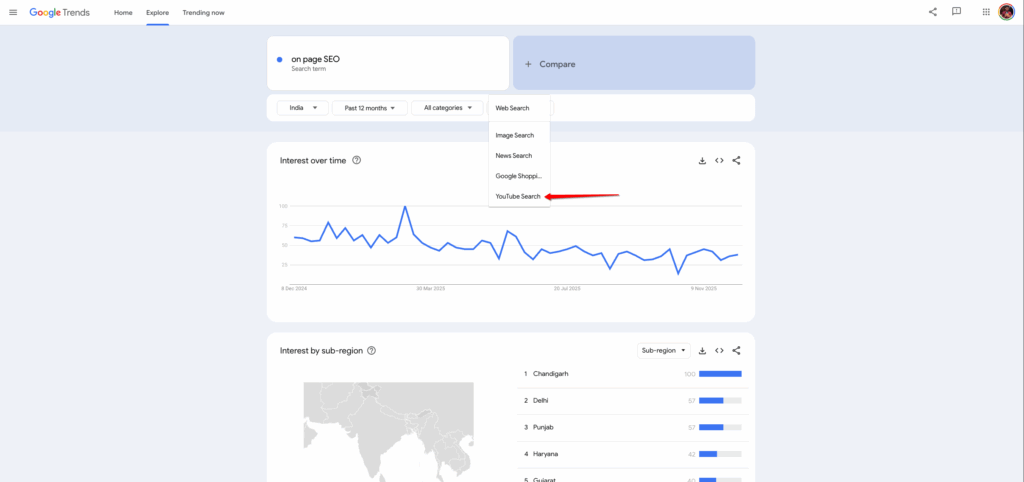
Task: Click Haryana in the sub-region ranking
Action: 545,454
